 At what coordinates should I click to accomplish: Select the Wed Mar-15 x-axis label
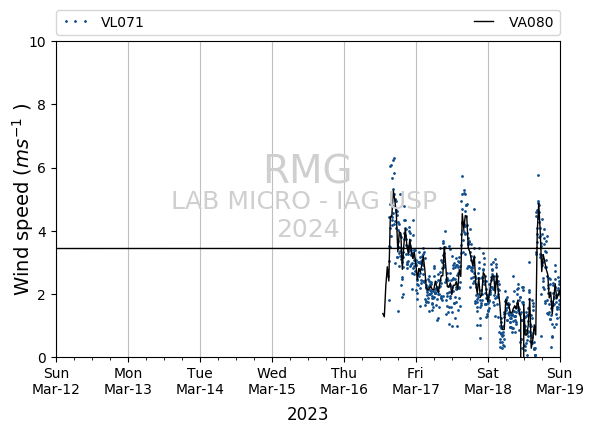click(x=272, y=381)
